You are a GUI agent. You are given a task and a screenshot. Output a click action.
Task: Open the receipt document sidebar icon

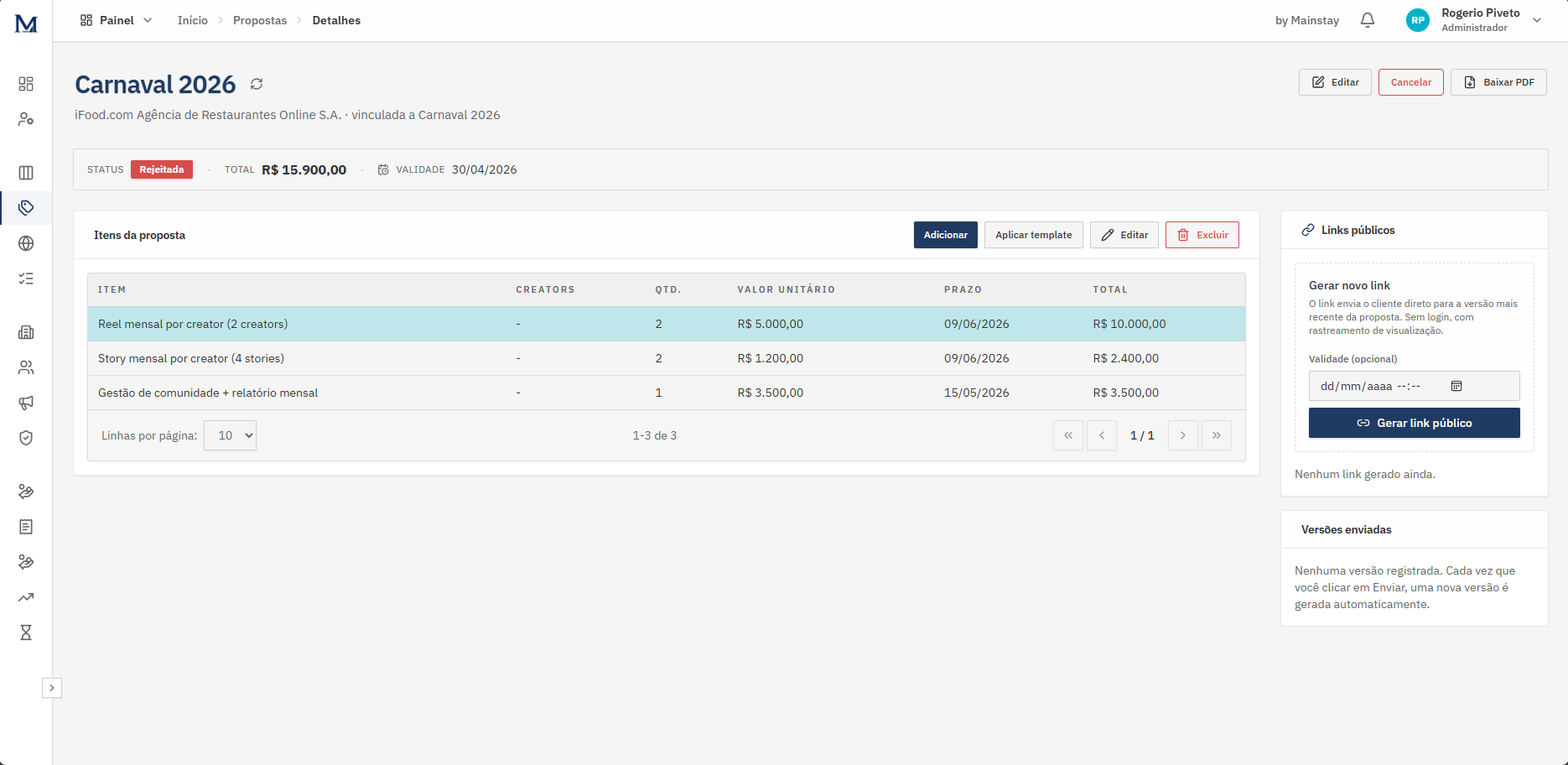coord(26,527)
